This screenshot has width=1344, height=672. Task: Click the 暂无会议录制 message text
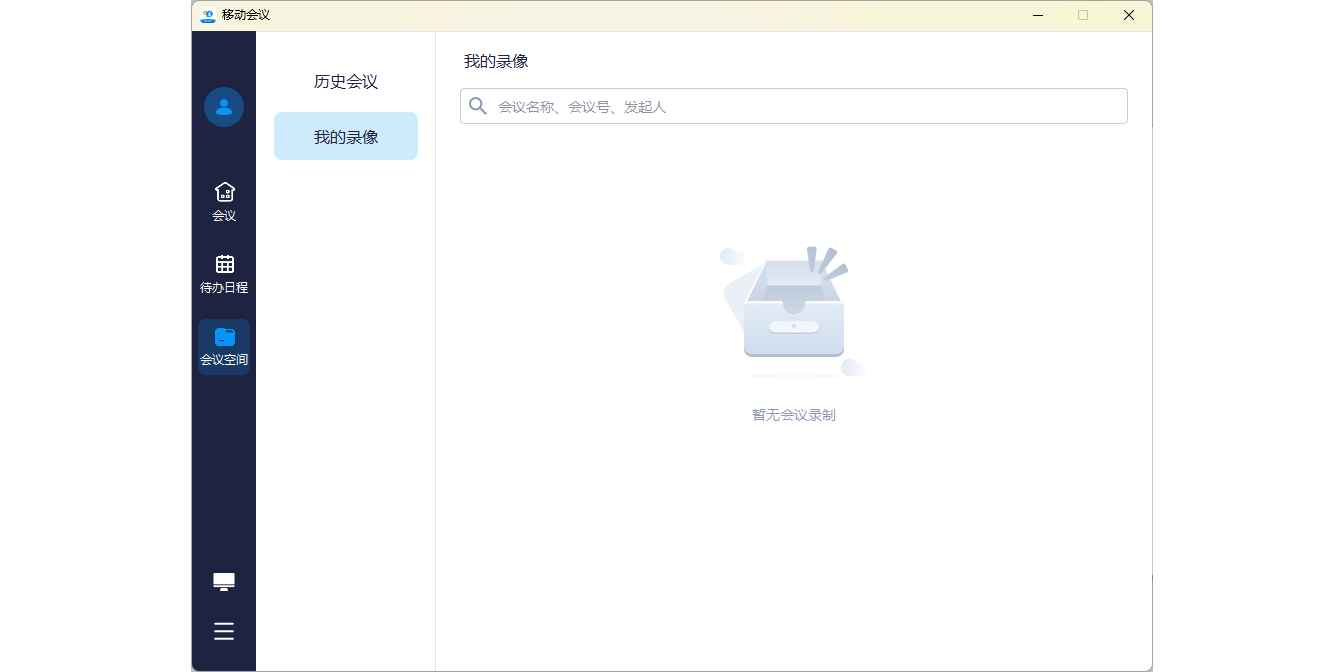tap(793, 415)
